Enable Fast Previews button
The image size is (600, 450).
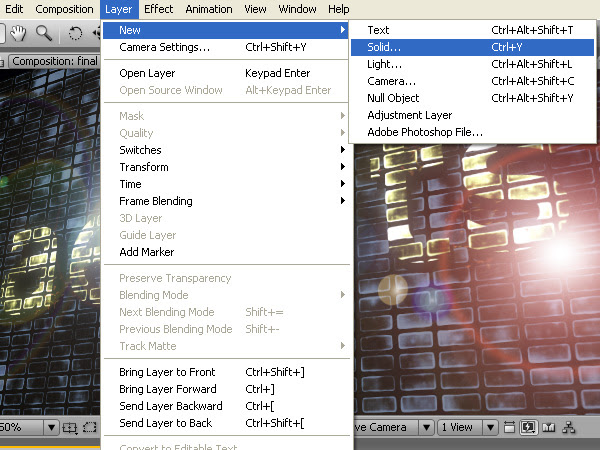tap(528, 427)
